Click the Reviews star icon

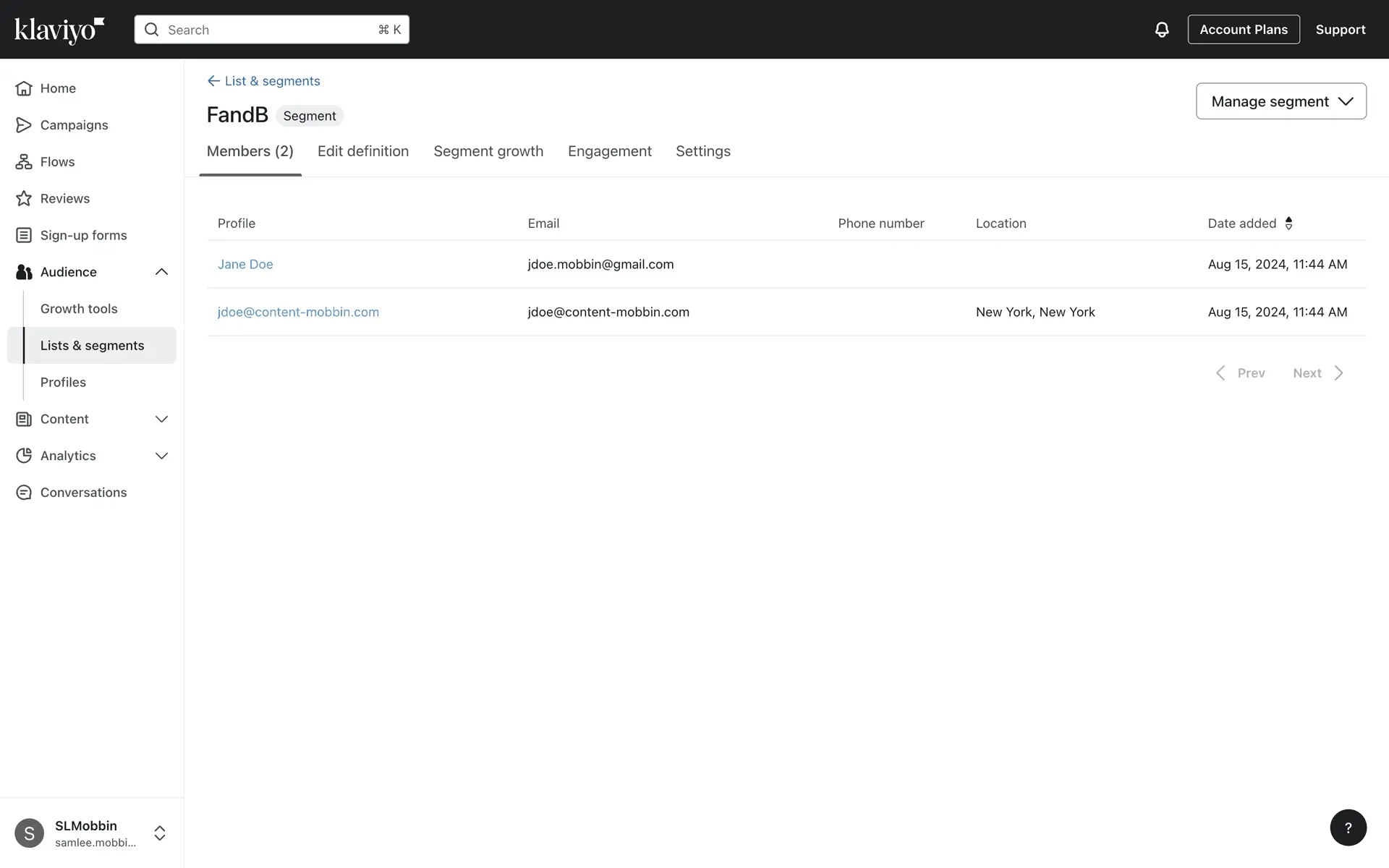24,198
